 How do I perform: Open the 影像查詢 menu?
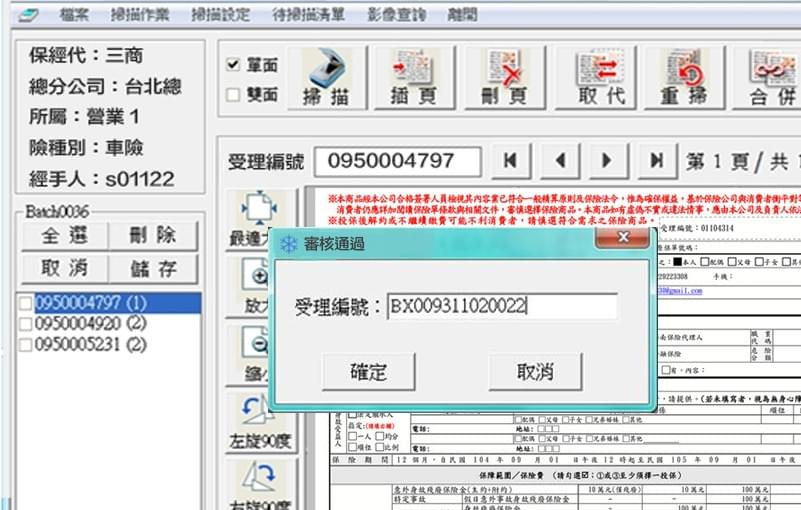click(x=397, y=15)
